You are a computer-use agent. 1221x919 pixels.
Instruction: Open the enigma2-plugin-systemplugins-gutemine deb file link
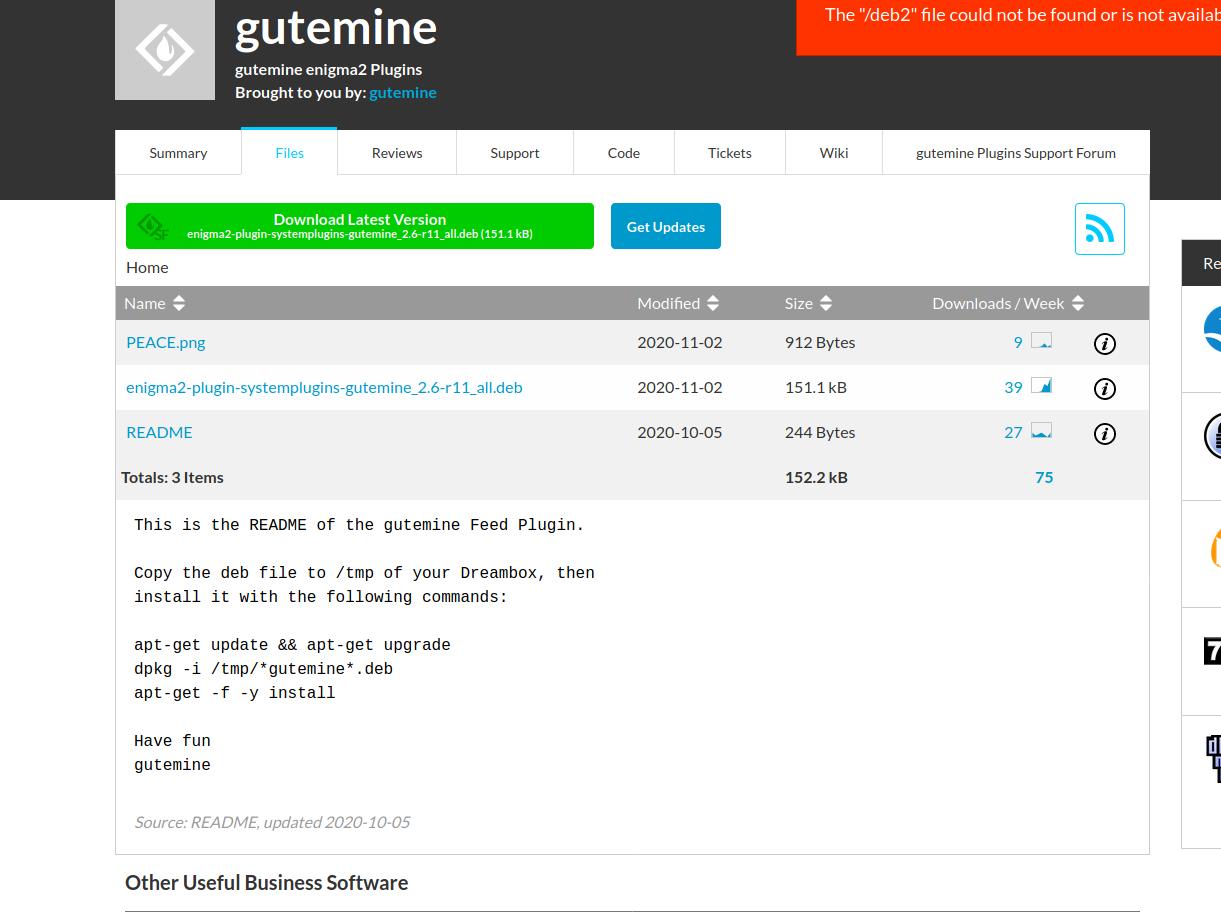324,387
